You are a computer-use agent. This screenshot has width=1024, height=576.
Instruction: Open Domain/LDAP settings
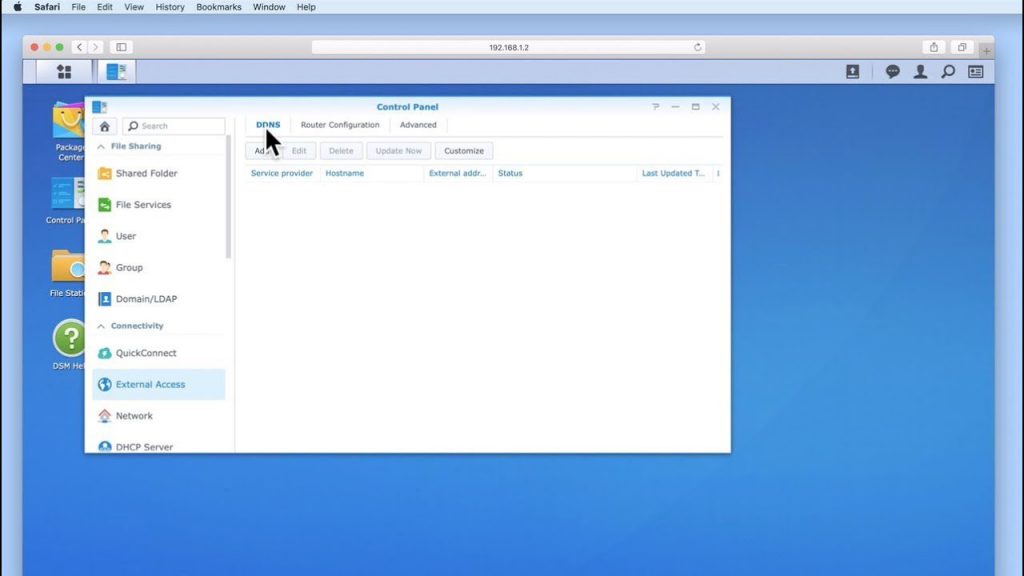[x=159, y=298]
